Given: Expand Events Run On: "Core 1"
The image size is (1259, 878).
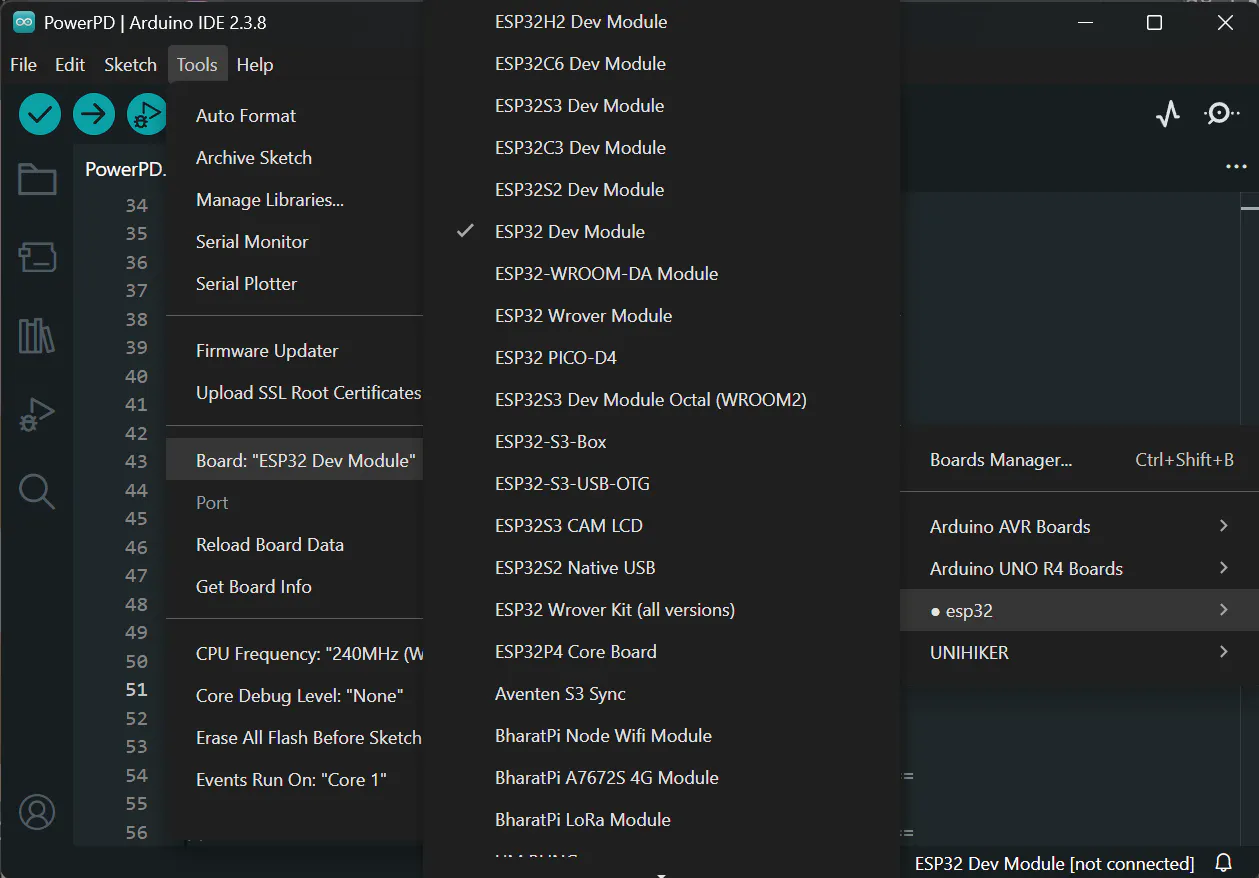Looking at the screenshot, I should [x=295, y=780].
